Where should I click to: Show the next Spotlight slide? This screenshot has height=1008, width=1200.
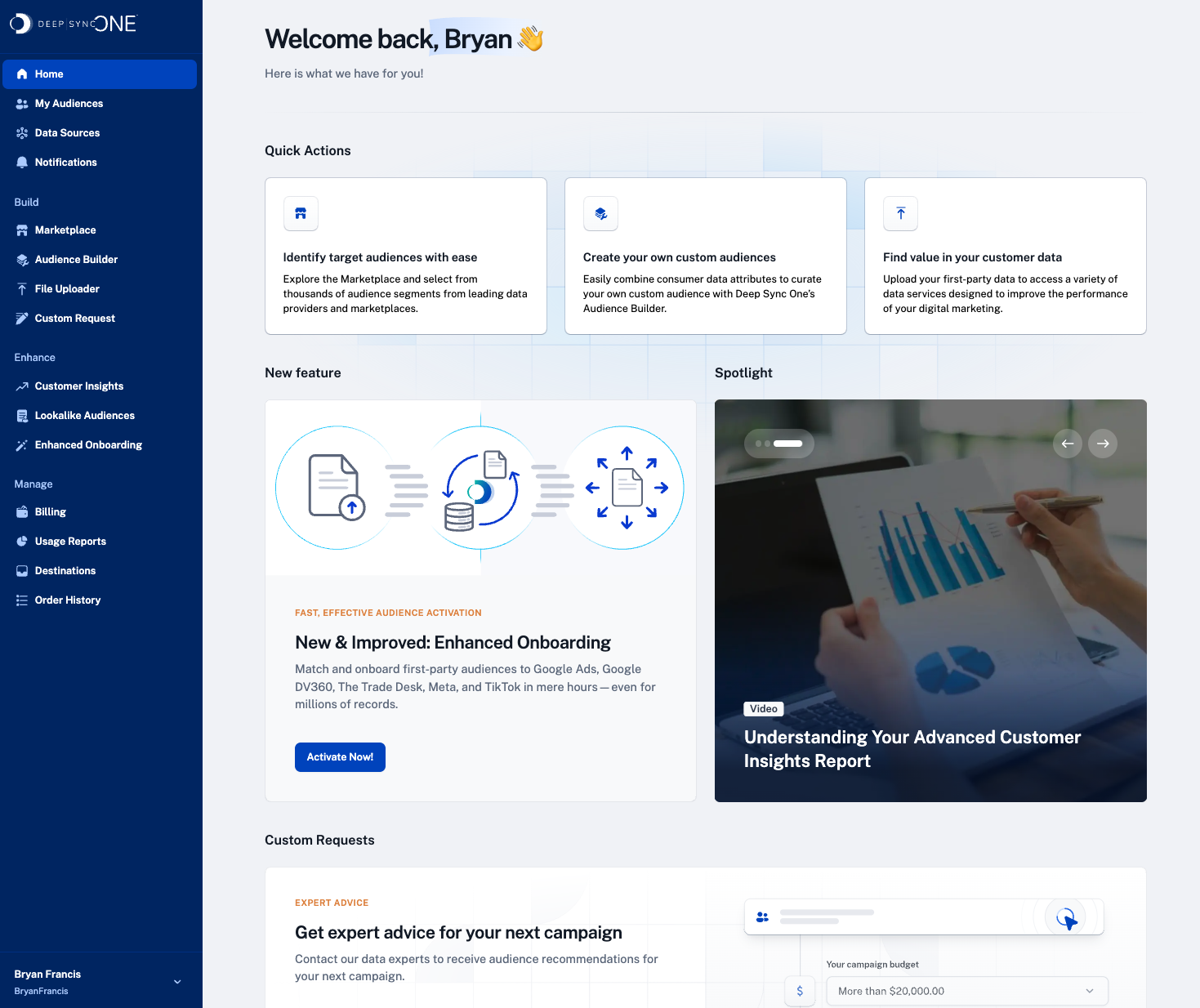[1103, 444]
